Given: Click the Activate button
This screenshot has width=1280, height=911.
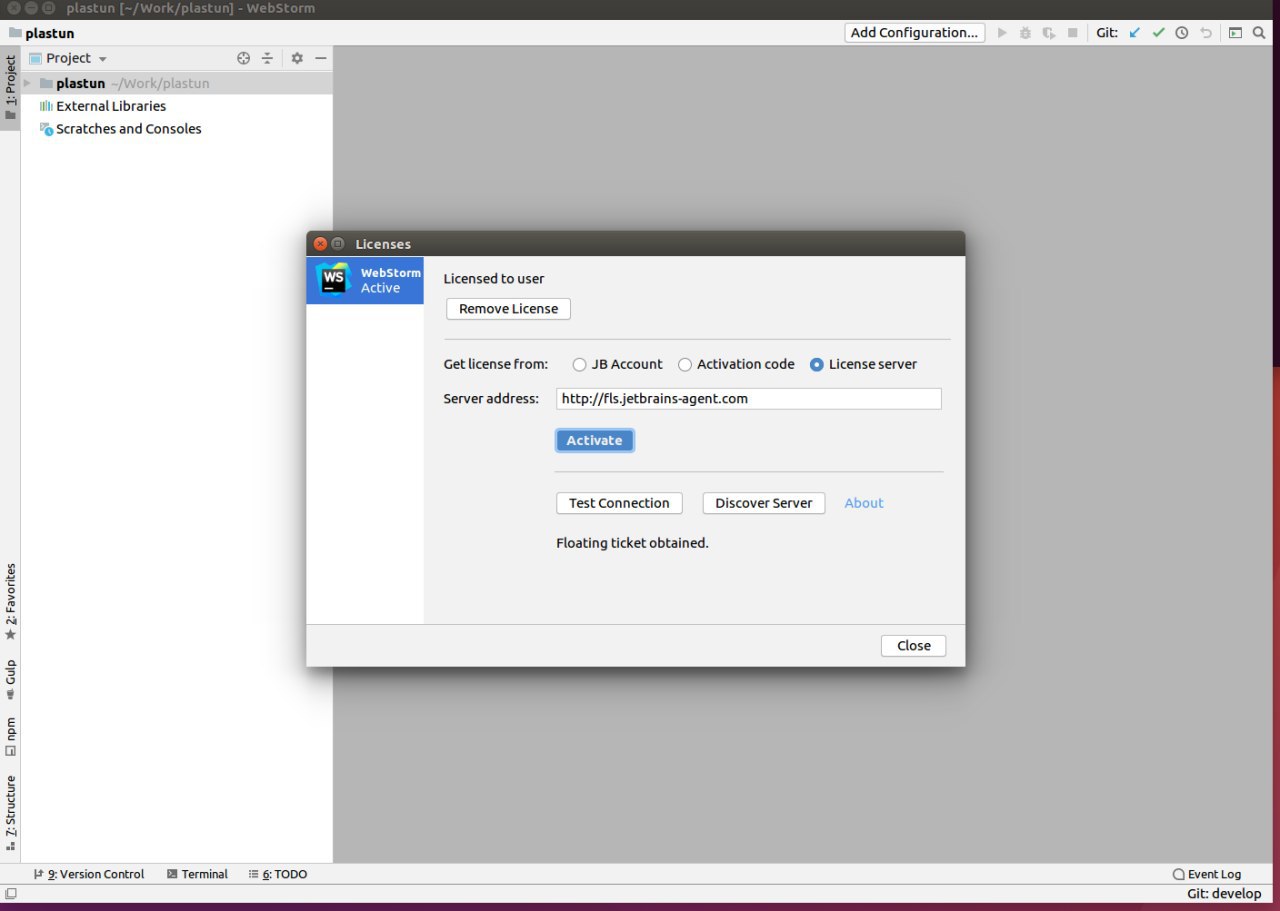Looking at the screenshot, I should (594, 441).
